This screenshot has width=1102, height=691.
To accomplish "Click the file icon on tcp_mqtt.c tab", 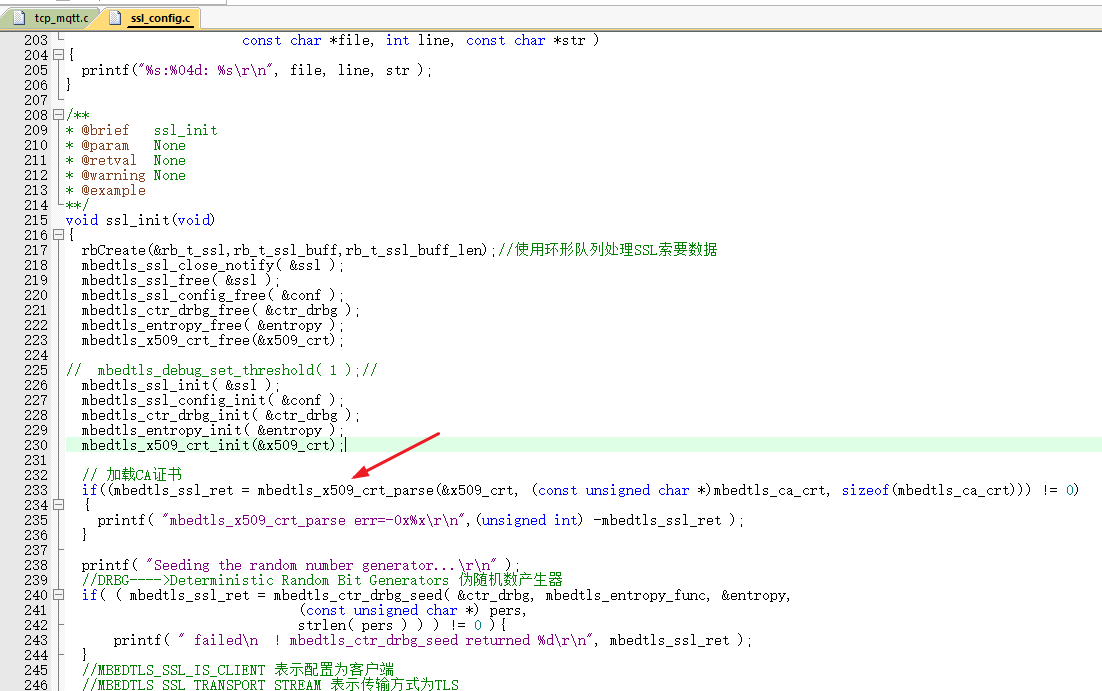I will [20, 18].
